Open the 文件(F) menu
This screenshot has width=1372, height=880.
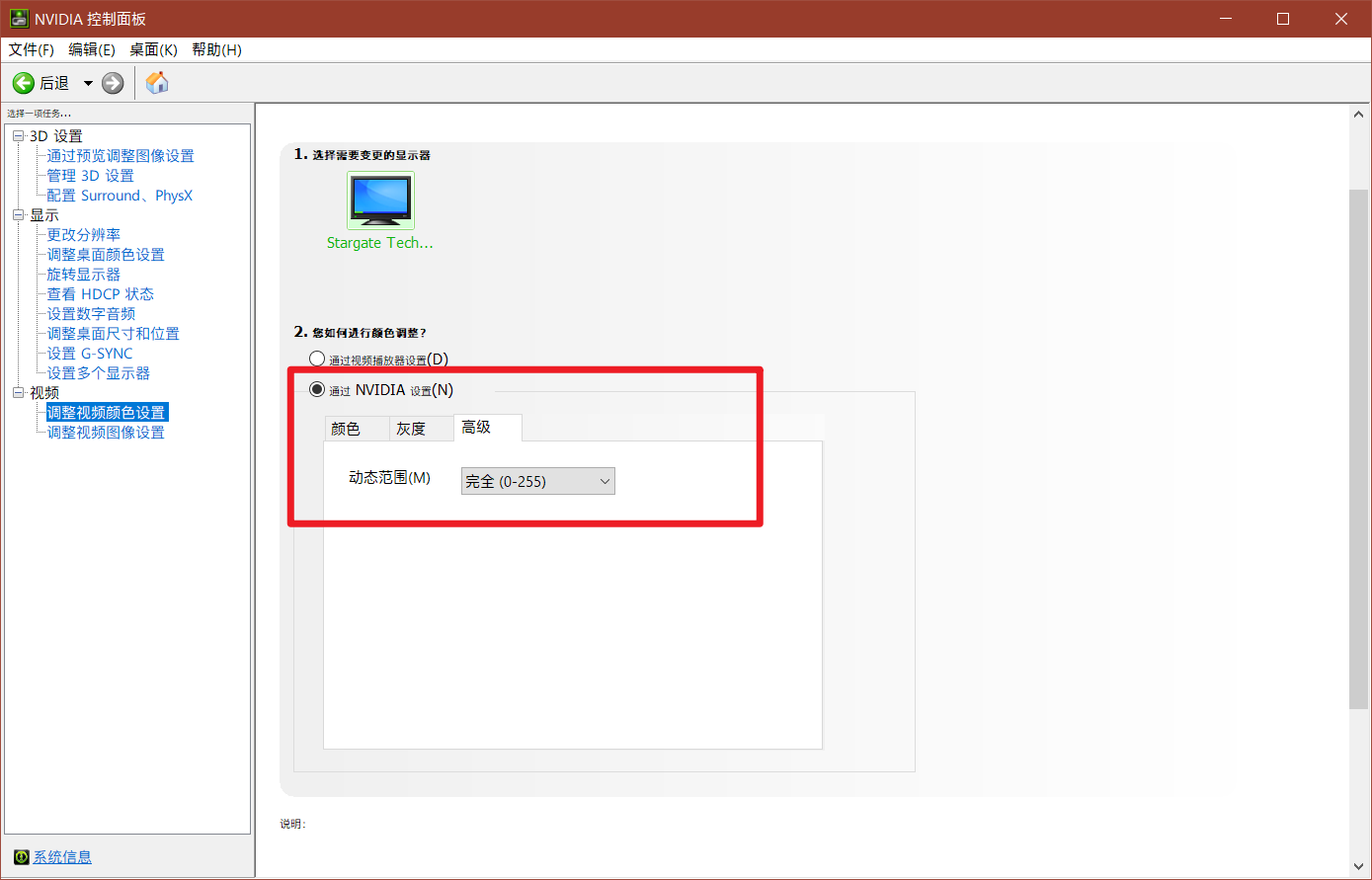32,49
